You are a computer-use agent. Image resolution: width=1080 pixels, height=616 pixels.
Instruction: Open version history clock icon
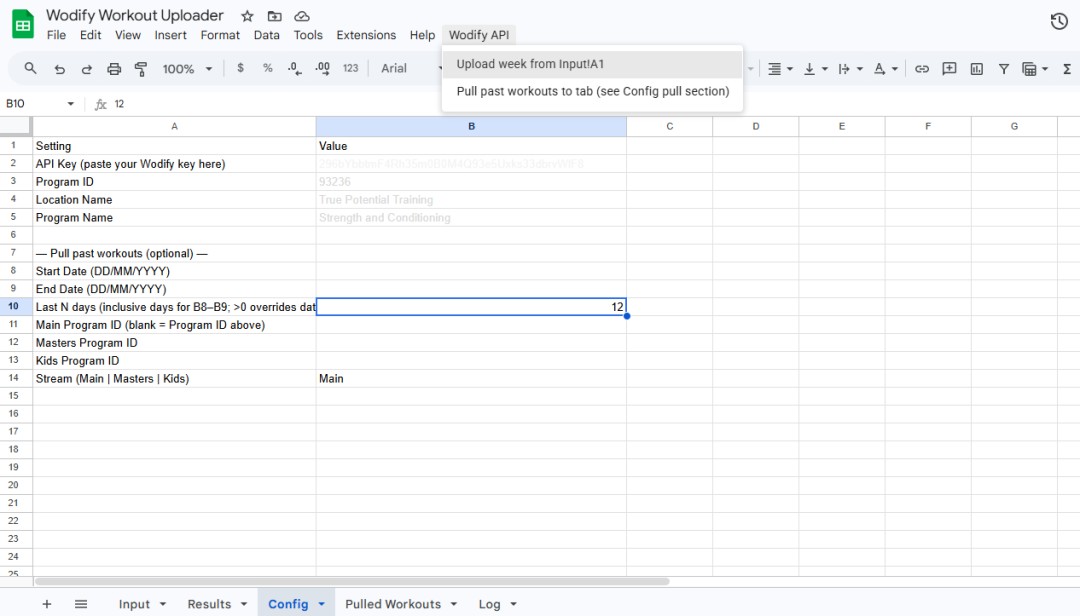[1059, 21]
